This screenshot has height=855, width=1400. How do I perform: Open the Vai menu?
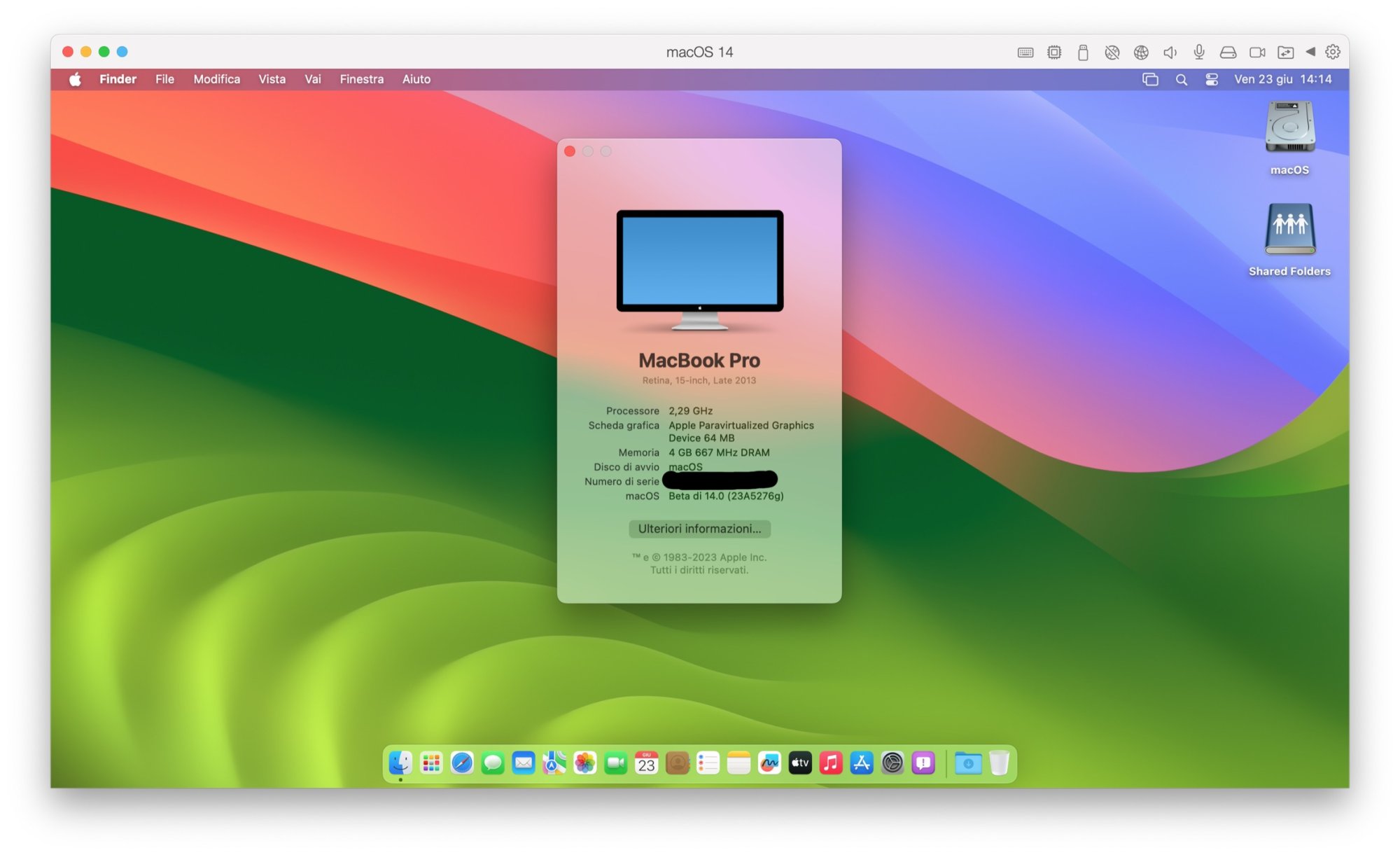point(313,79)
